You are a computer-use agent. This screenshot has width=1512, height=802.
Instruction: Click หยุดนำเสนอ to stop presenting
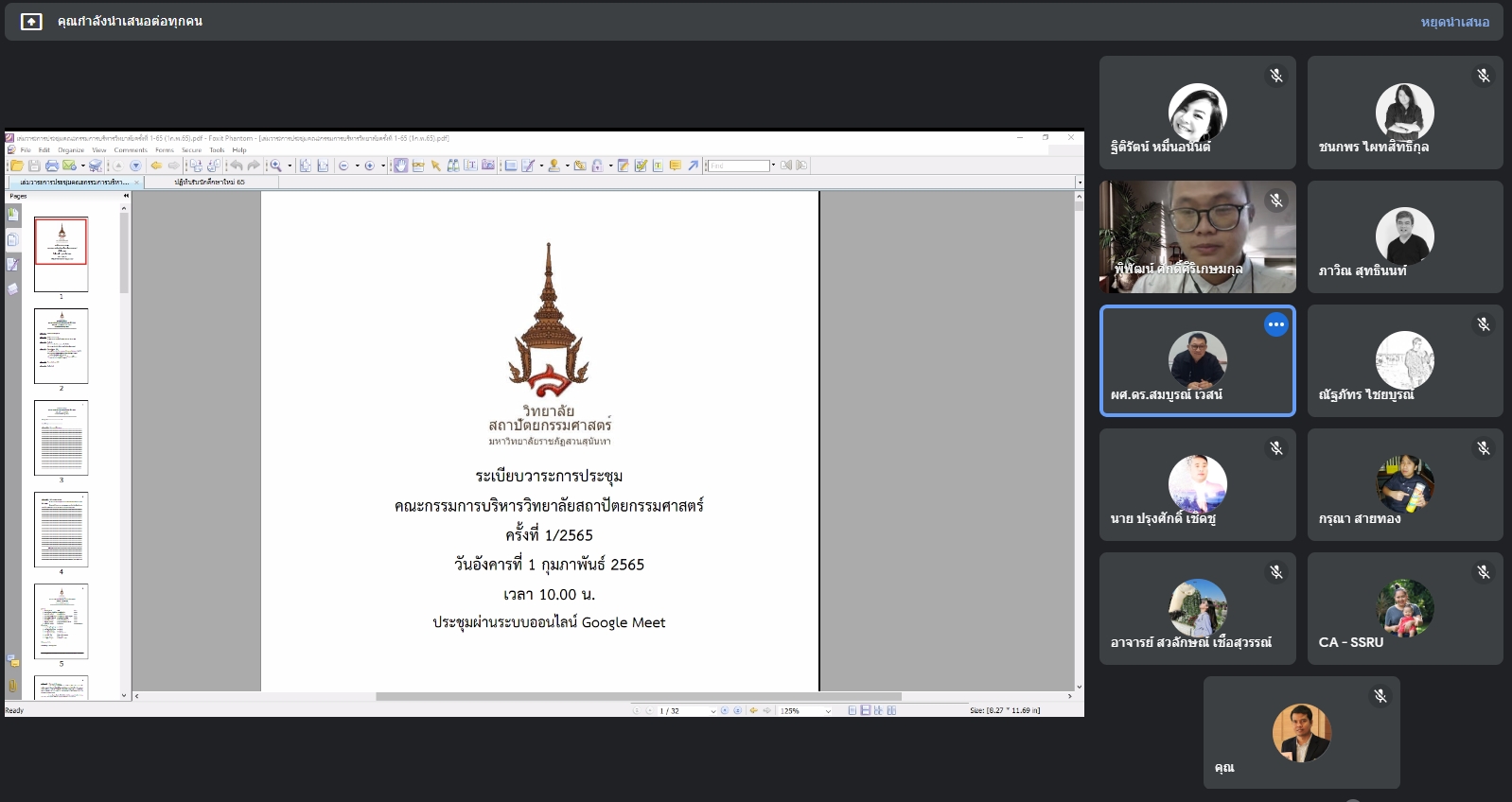coord(1454,22)
